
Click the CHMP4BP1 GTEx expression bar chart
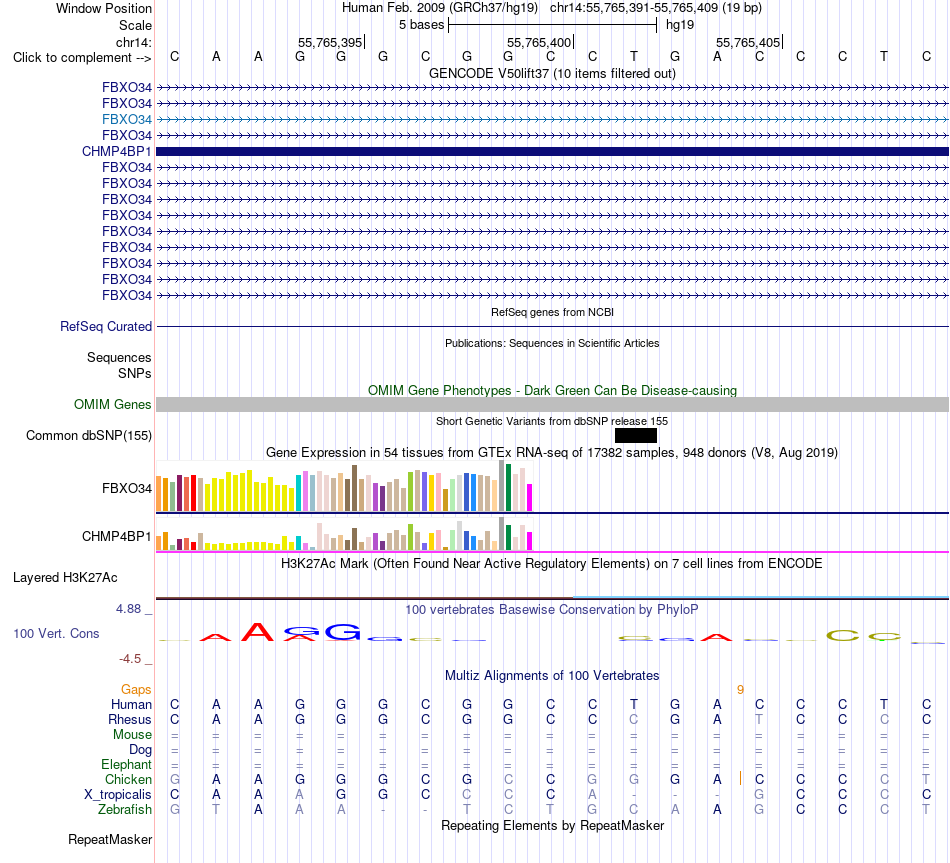click(x=344, y=533)
